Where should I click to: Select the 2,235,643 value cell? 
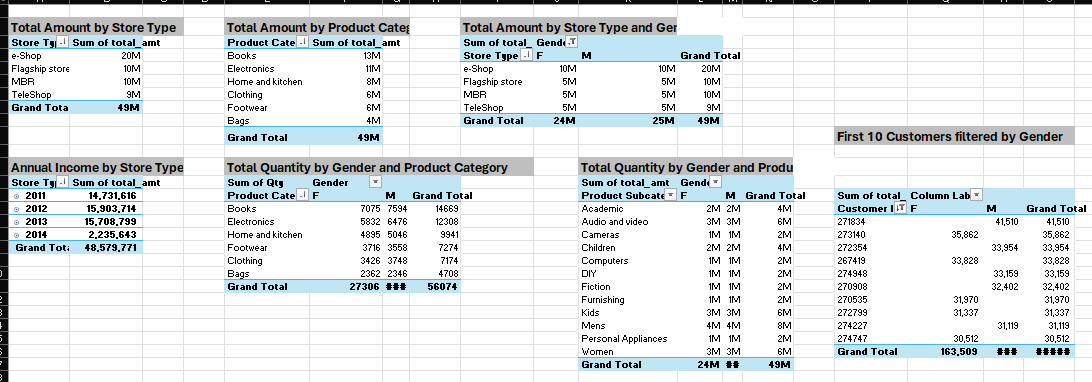[x=105, y=234]
